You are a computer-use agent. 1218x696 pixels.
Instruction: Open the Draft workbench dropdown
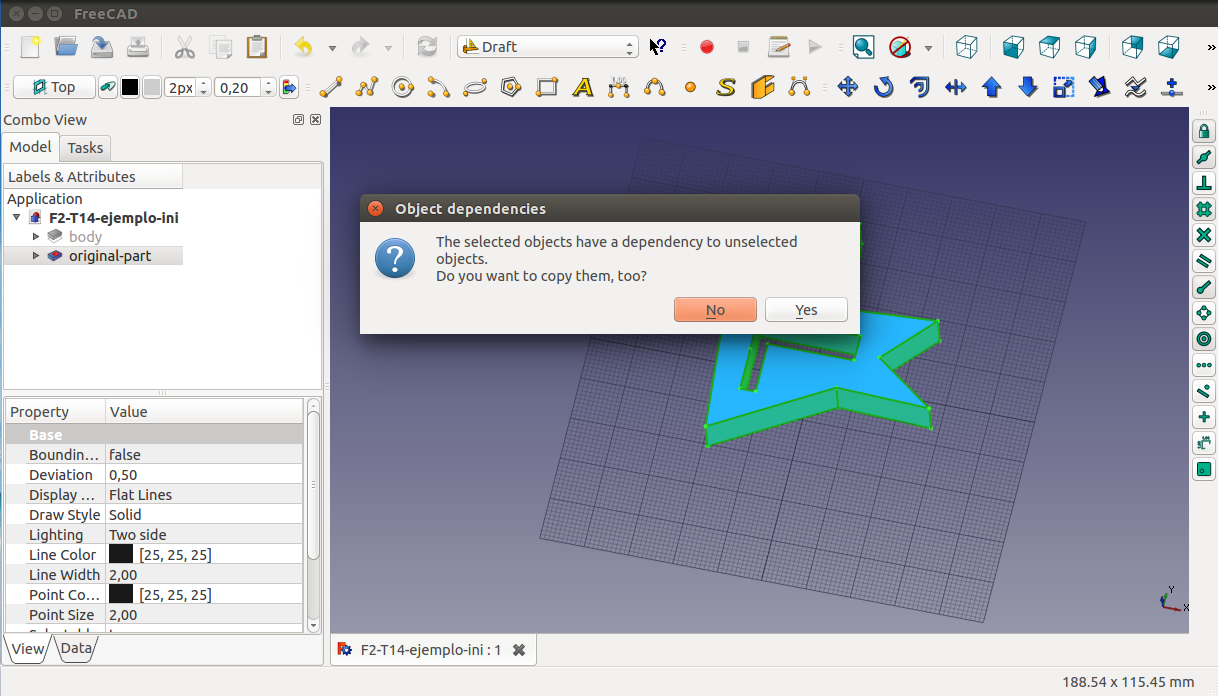(x=547, y=47)
